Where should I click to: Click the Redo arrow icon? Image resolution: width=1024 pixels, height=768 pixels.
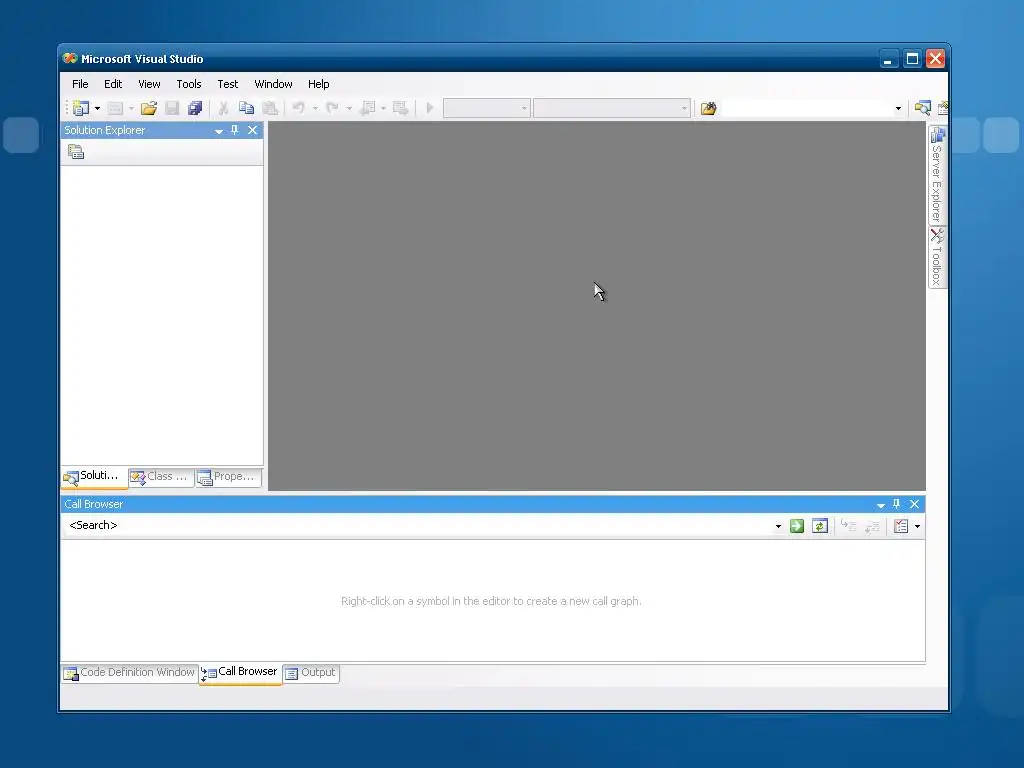(332, 108)
